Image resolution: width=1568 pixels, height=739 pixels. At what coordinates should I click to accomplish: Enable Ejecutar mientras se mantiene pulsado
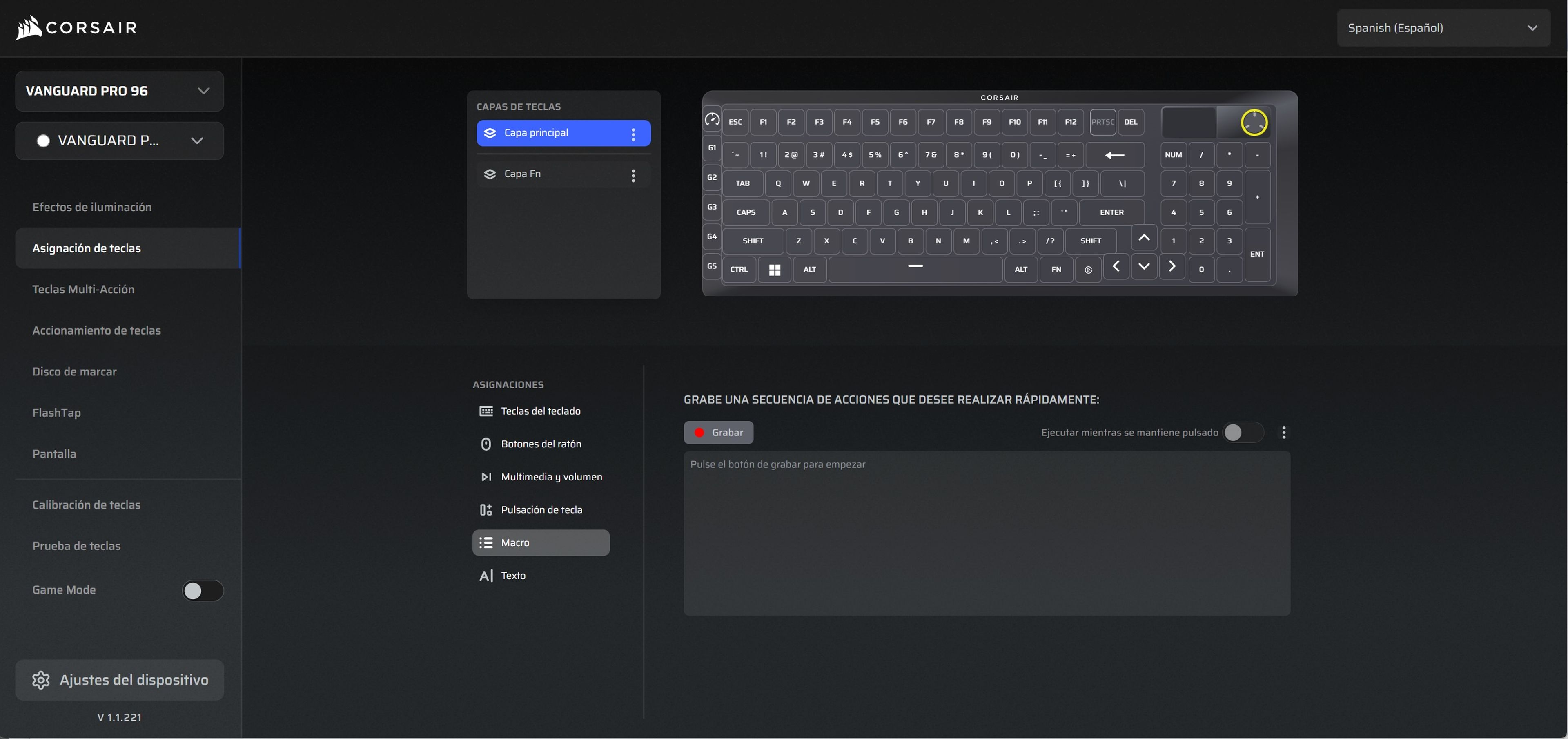click(1242, 432)
